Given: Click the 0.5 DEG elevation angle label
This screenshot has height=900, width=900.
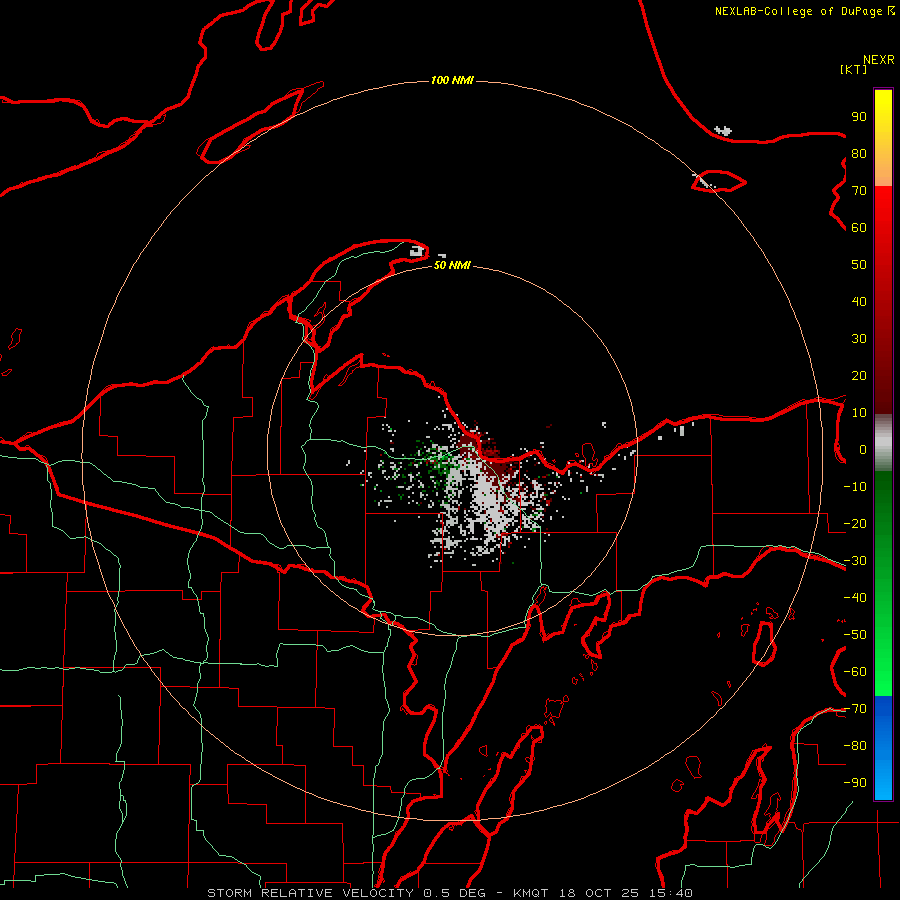Looking at the screenshot, I should coord(454,893).
